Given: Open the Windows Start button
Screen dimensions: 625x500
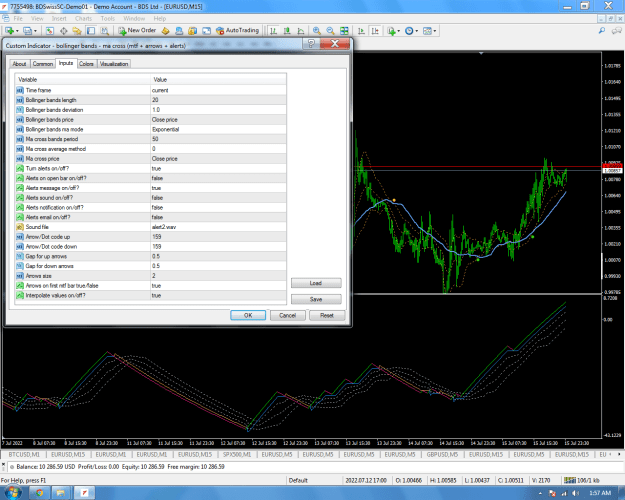Looking at the screenshot, I should [x=13, y=493].
